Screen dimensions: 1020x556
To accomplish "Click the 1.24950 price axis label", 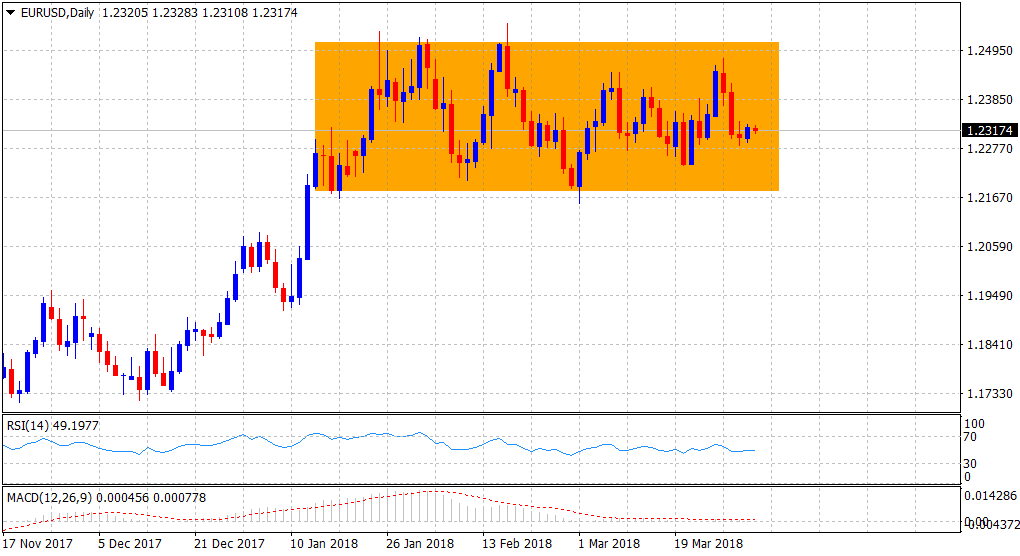I will click(x=989, y=51).
